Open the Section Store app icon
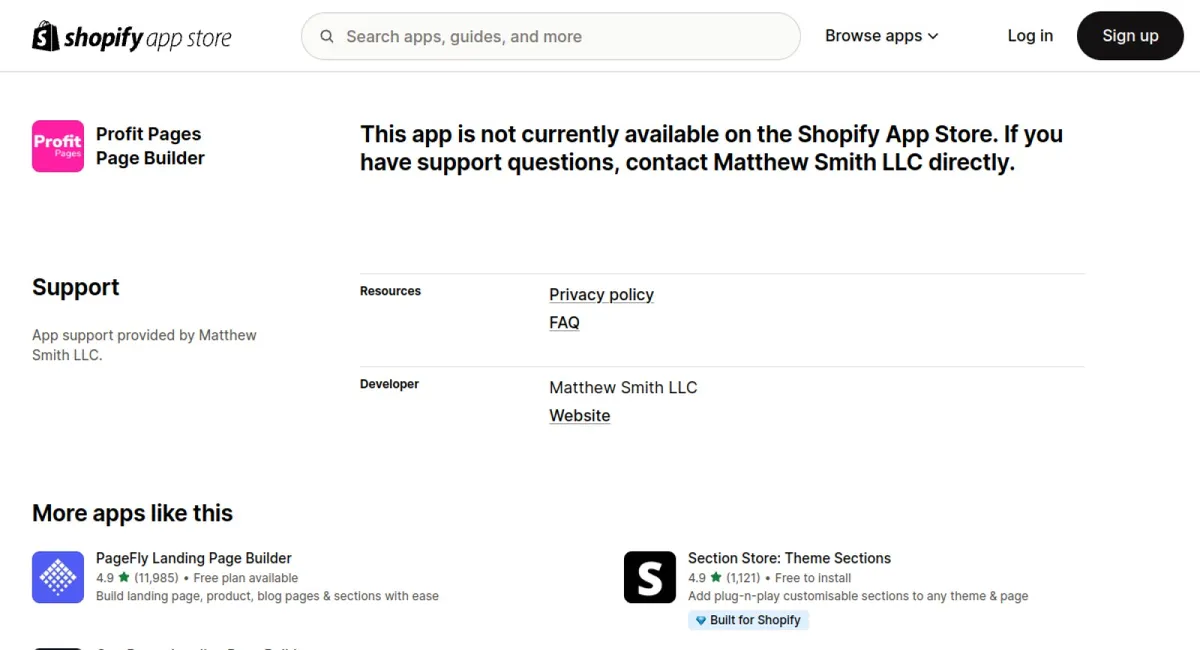The height and width of the screenshot is (650, 1200). point(650,577)
